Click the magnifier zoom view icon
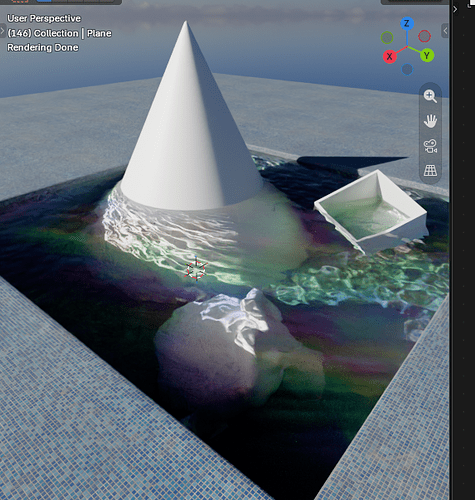 (x=430, y=96)
